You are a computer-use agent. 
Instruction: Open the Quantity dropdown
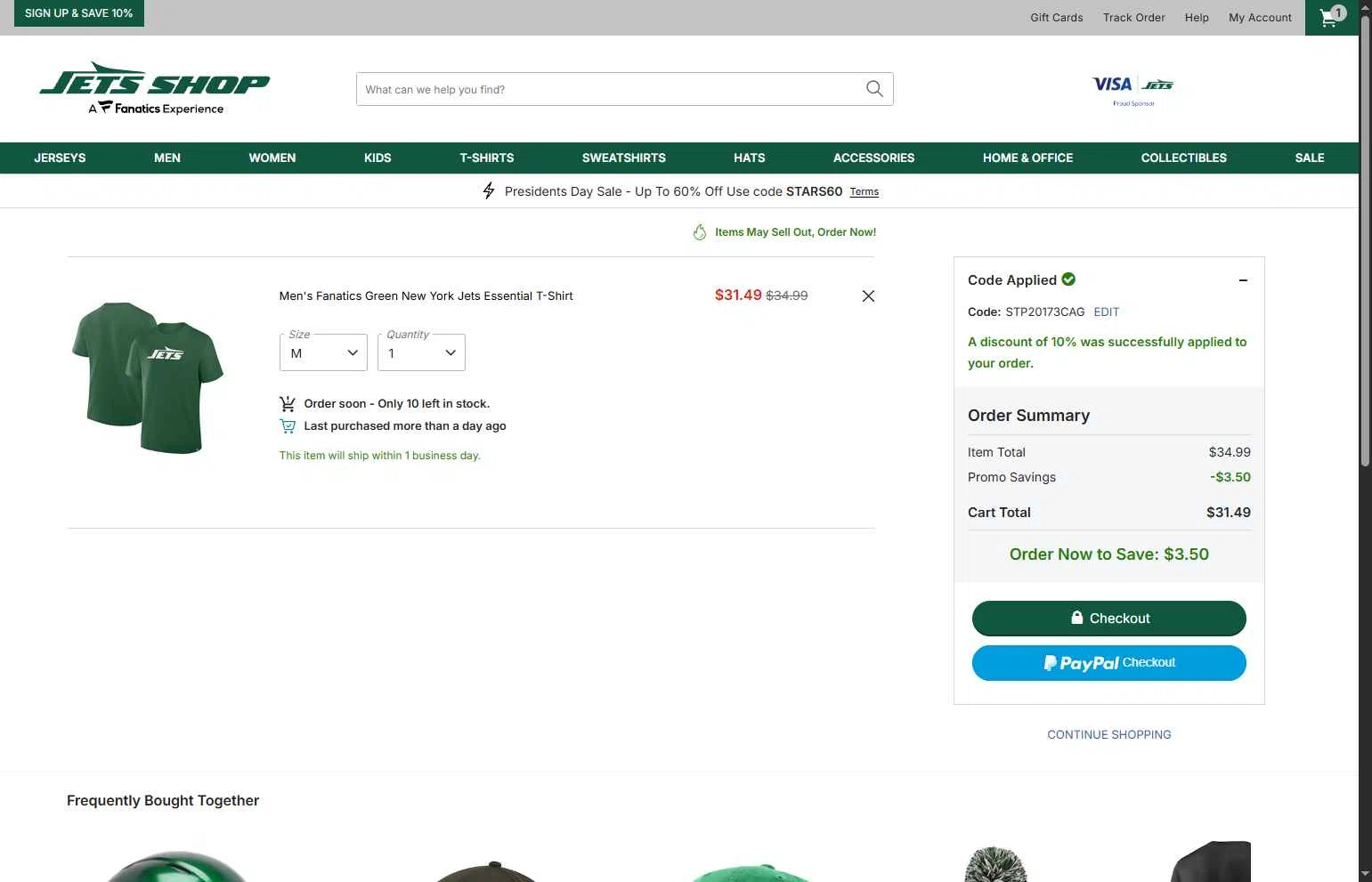pyautogui.click(x=421, y=352)
